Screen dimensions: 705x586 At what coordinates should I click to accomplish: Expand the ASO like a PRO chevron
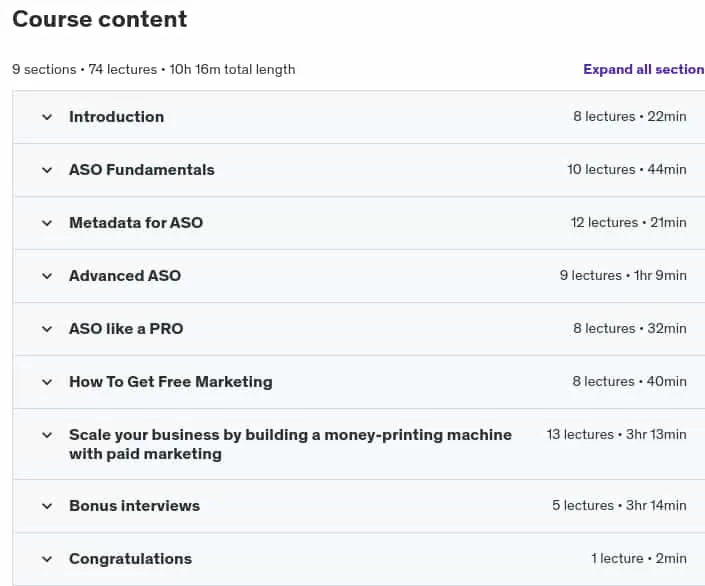47,329
